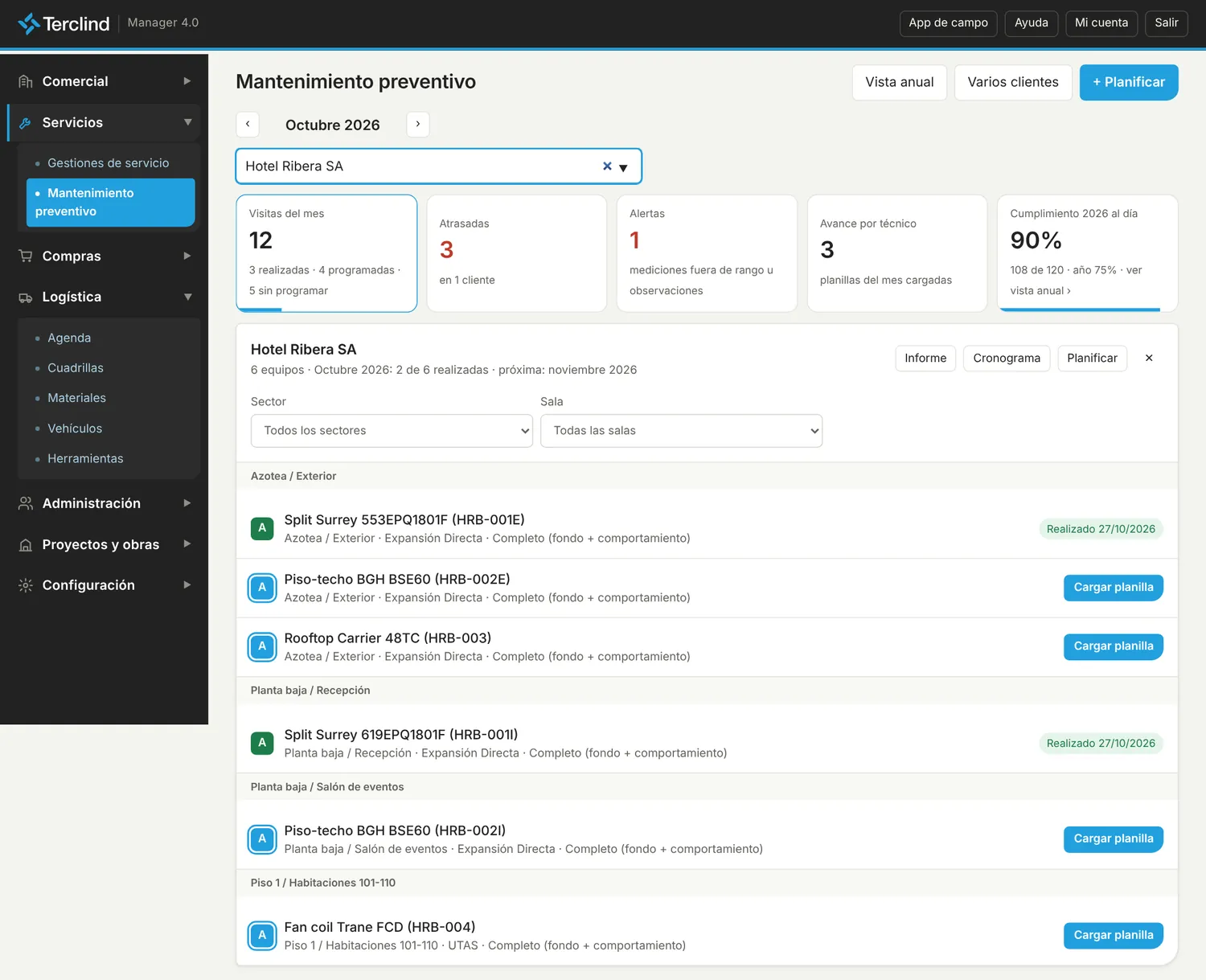Image resolution: width=1206 pixels, height=980 pixels.
Task: Click the Terclind logo
Action: pos(64,23)
